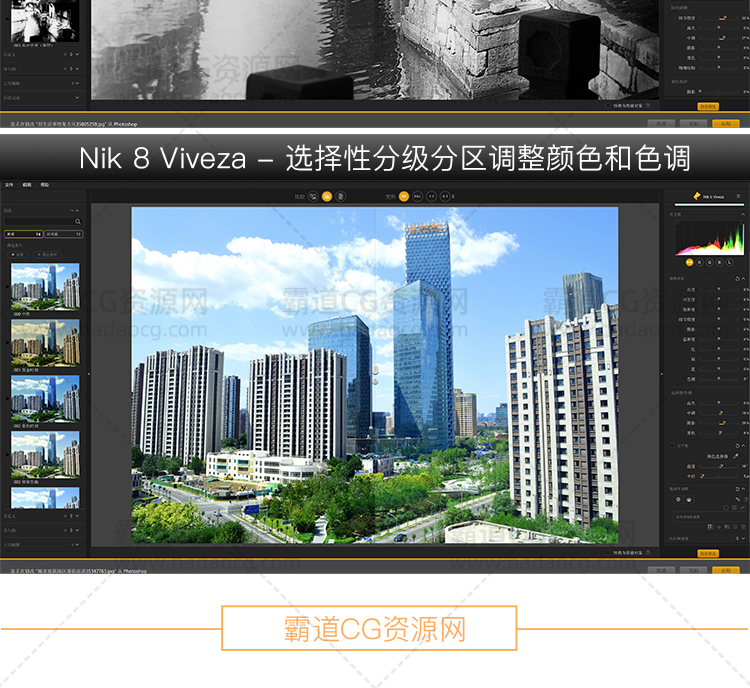Screen dimensions: 750x688
Task: Set zoom to Fit in Viveza
Action: pos(404,196)
